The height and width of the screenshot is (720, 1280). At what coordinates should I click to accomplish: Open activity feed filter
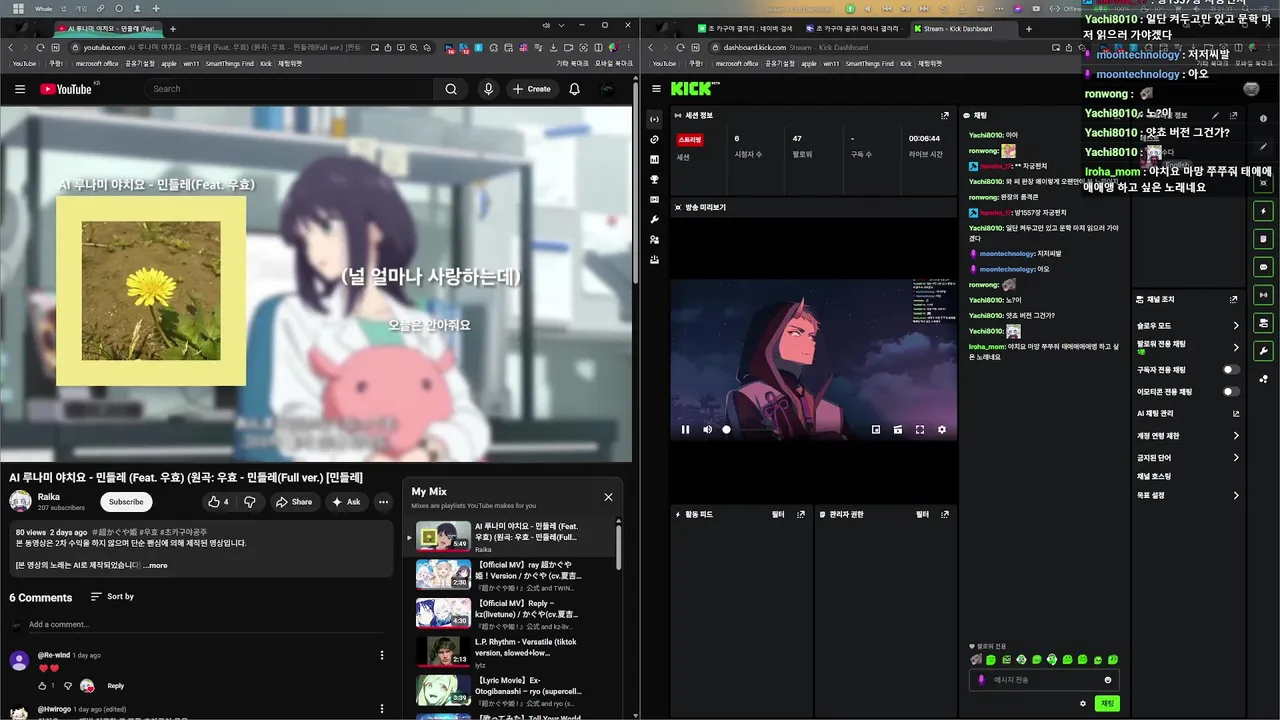[x=778, y=514]
